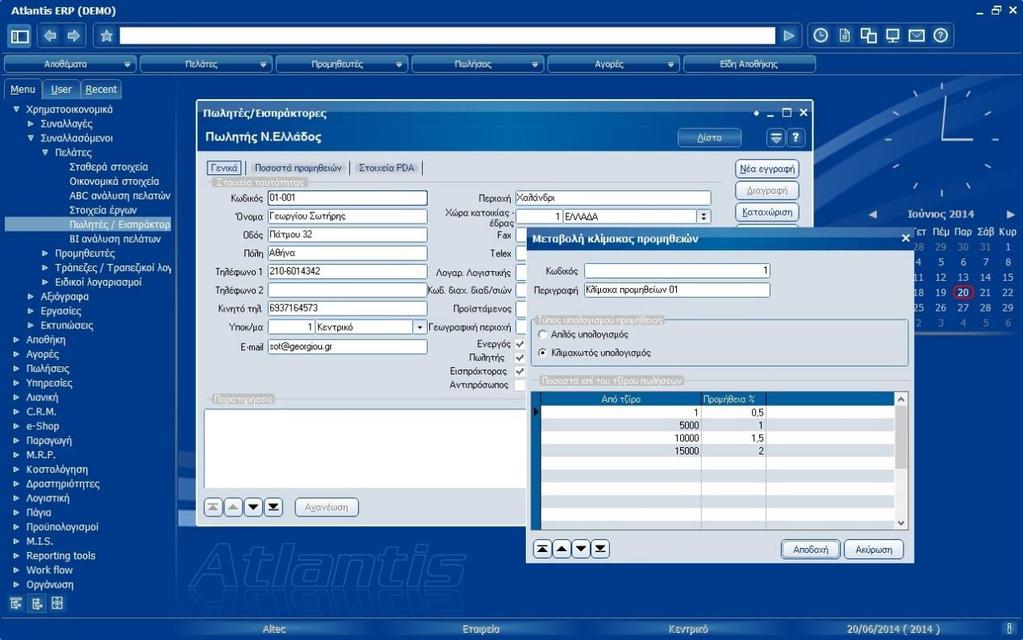Toggle the Εισπράκτορας checkbox
Viewport: 1023px width, 640px height.
[519, 371]
